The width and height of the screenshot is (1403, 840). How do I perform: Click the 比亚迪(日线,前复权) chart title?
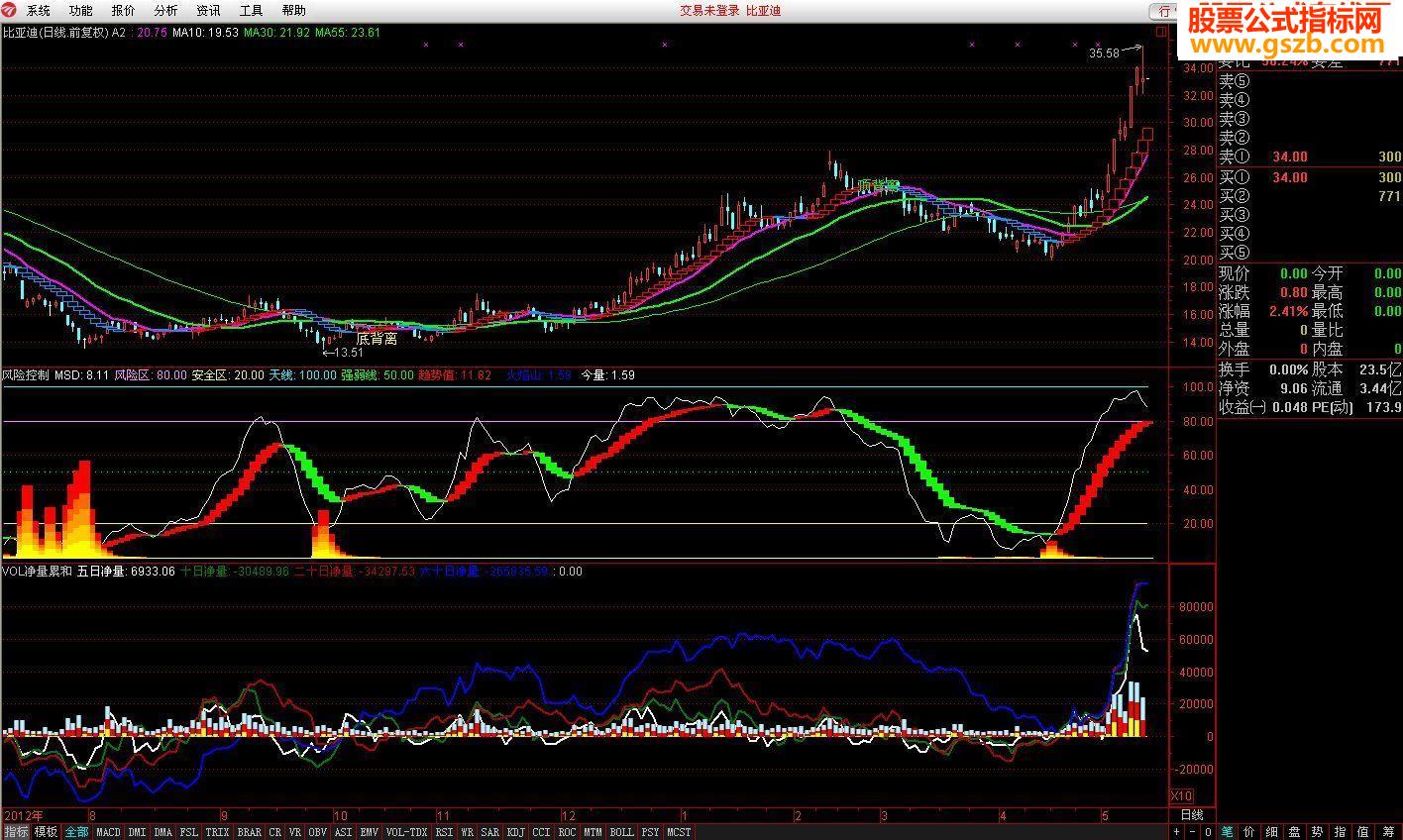55,33
